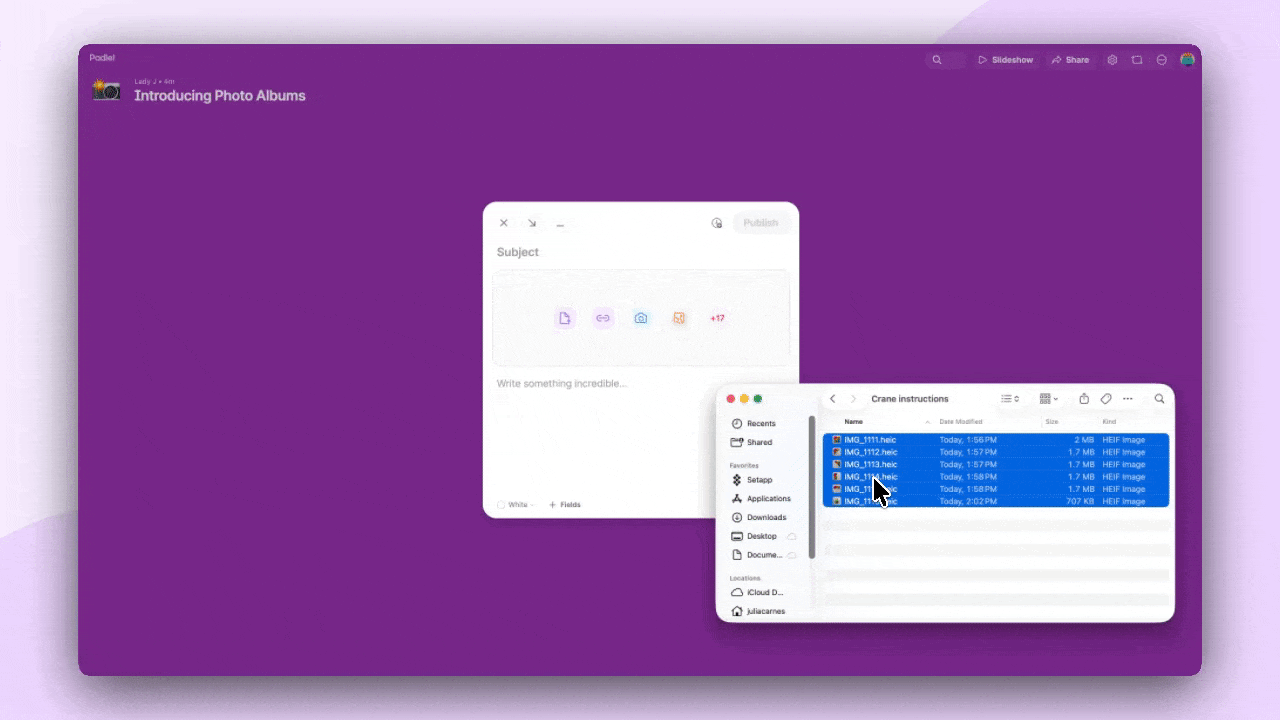This screenshot has height=720, width=1280.
Task: Expand the composer with the diagonal arrow icon
Action: pyautogui.click(x=532, y=223)
